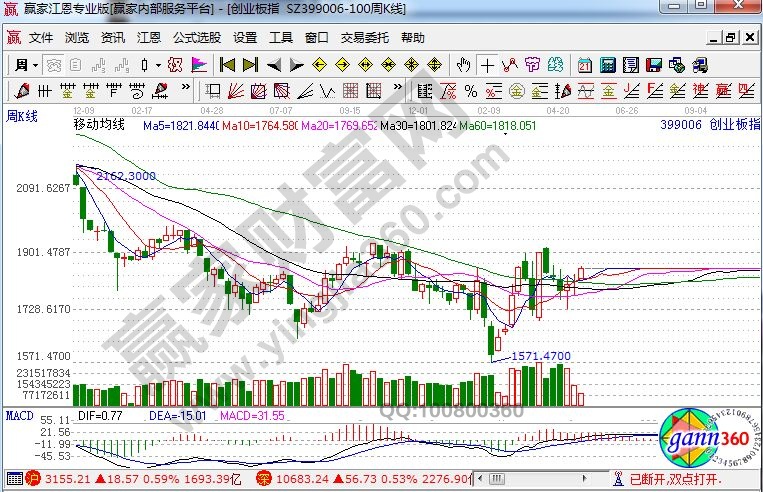Click the percent % tool icon
The image size is (763, 492).
(471, 91)
